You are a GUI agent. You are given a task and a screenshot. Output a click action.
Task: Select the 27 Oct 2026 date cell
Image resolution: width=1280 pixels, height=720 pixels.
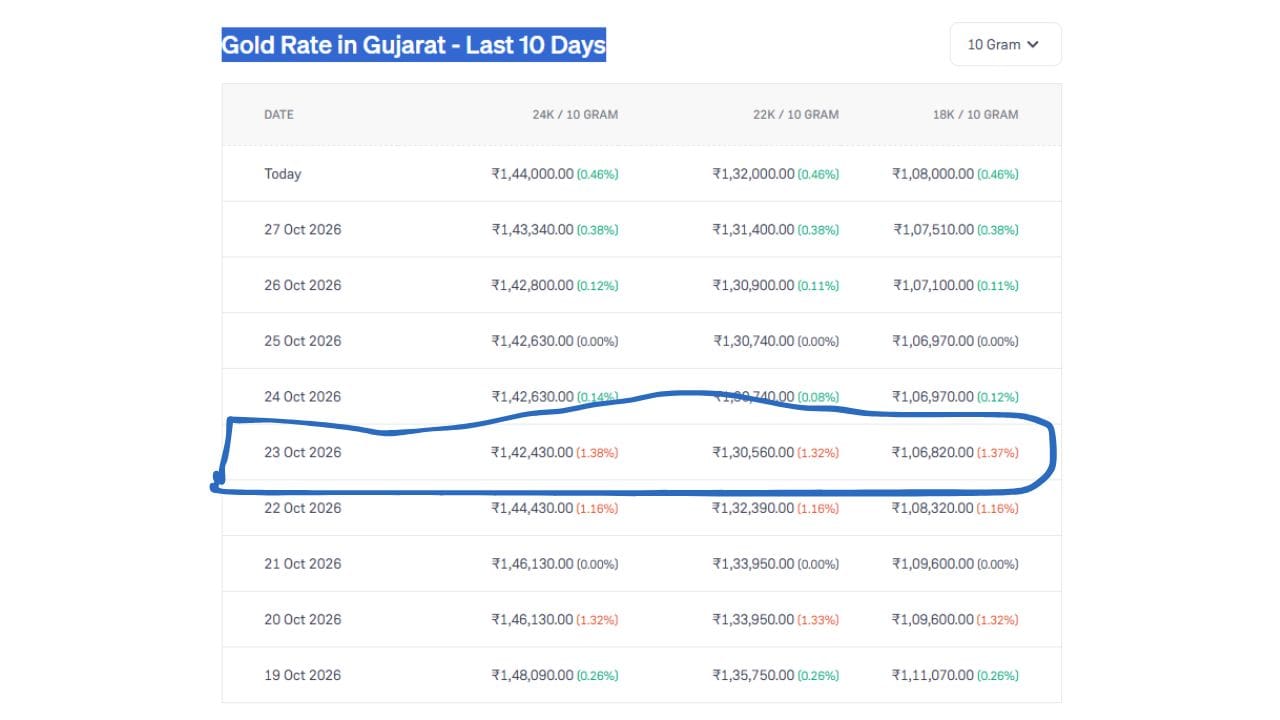pyautogui.click(x=303, y=230)
